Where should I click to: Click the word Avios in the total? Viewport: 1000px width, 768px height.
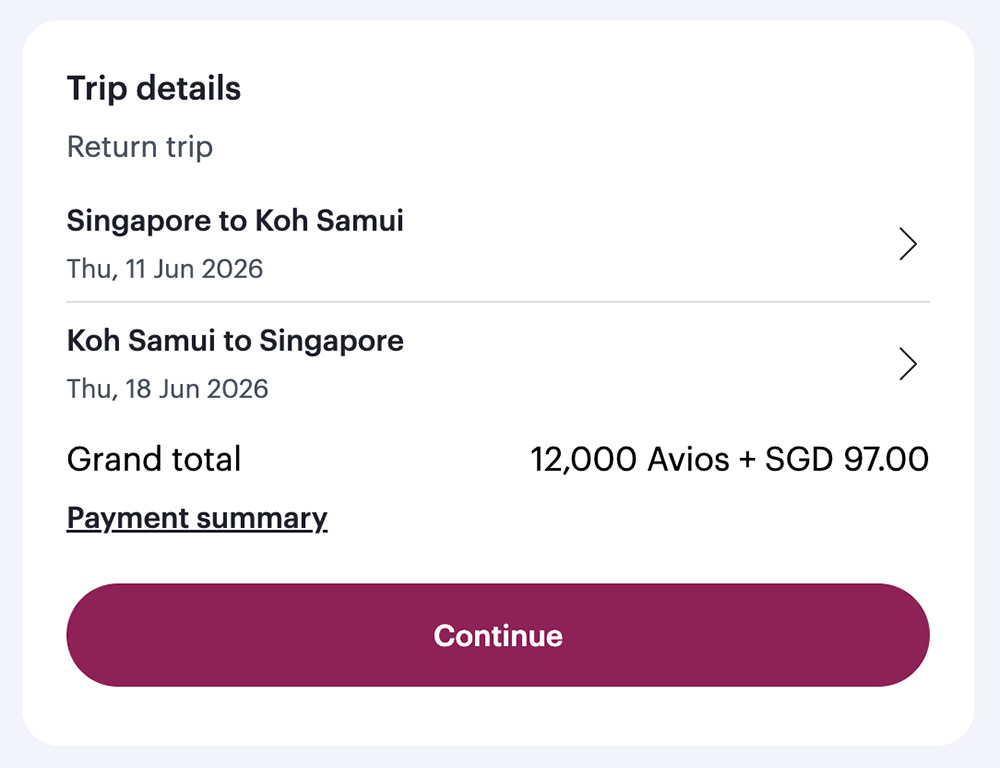point(689,460)
